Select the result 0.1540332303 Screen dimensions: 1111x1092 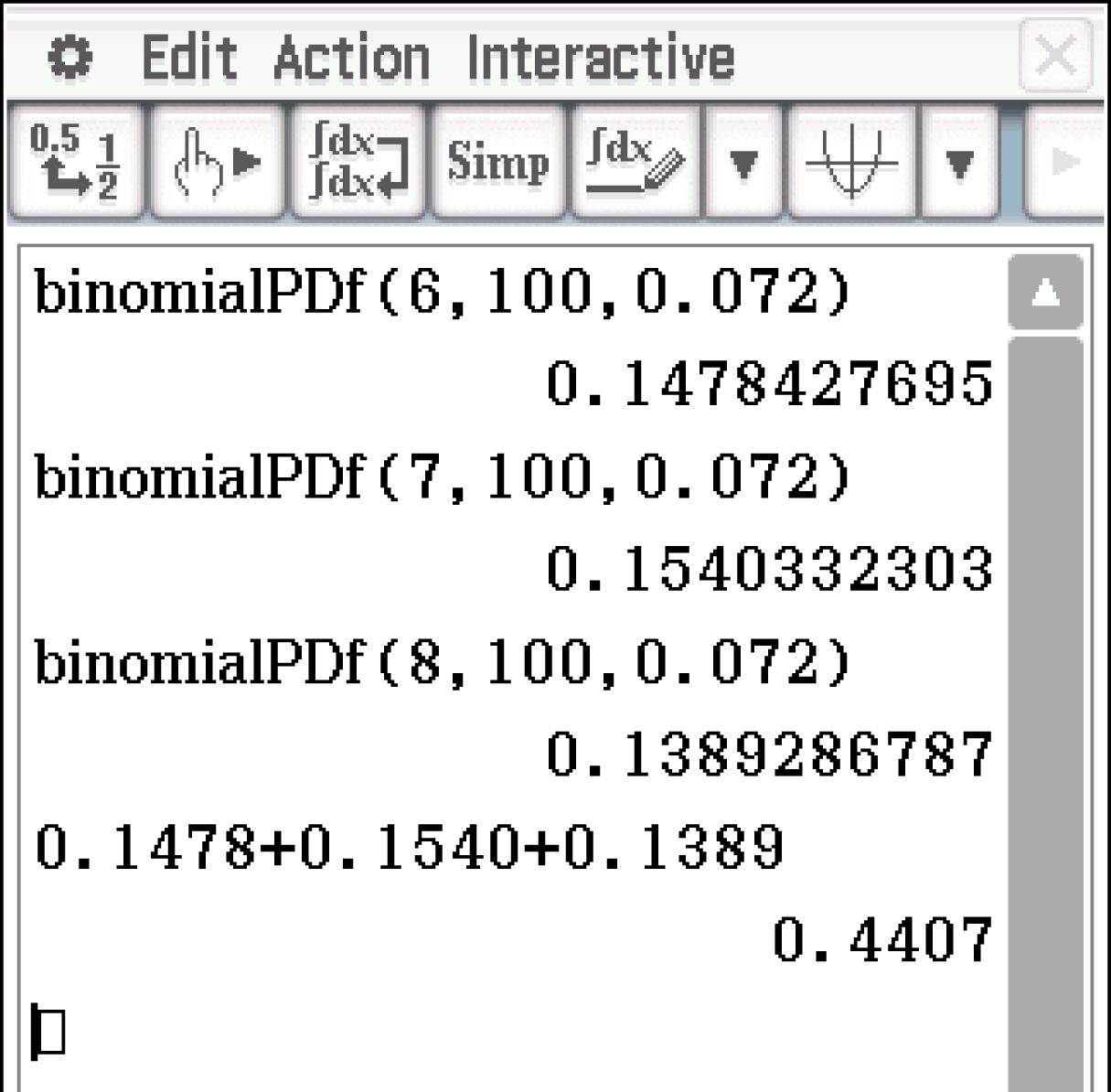point(769,569)
